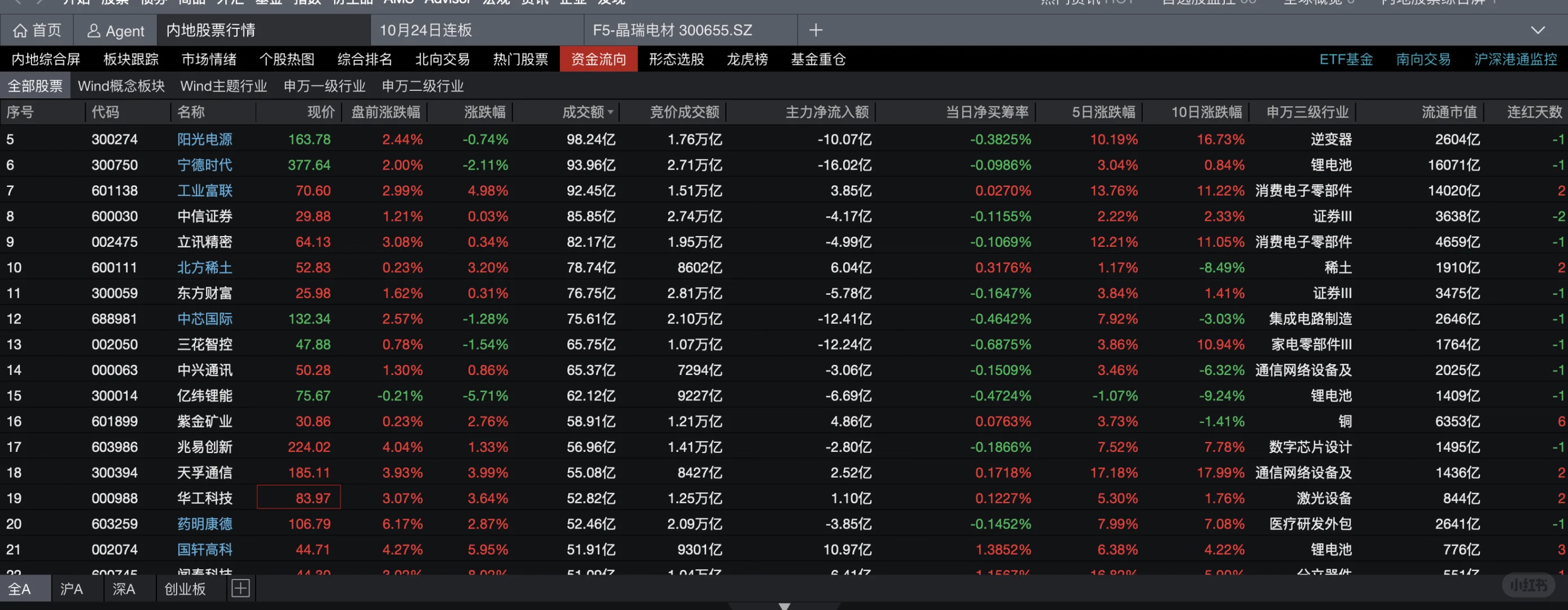Switch to 申万一级行业 filter

pos(325,86)
